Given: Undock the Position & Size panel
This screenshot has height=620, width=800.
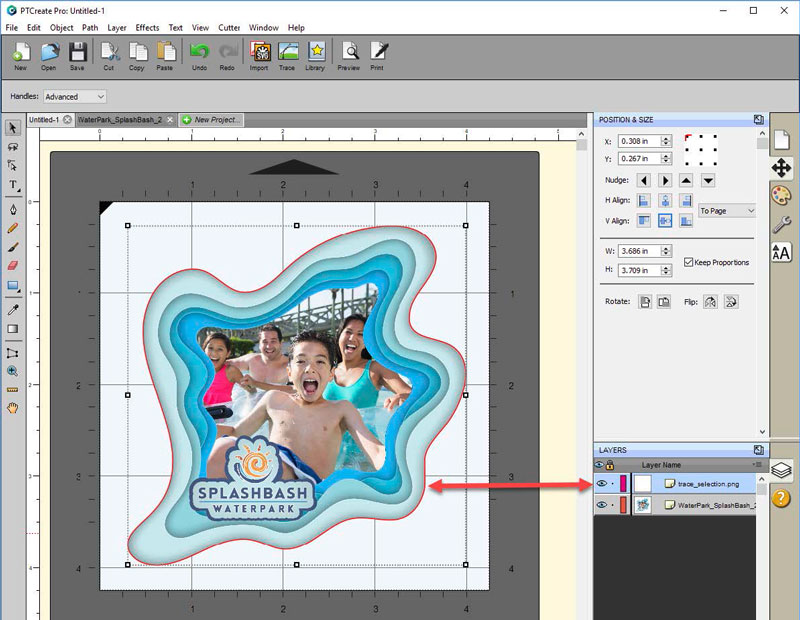Looking at the screenshot, I should pyautogui.click(x=758, y=119).
